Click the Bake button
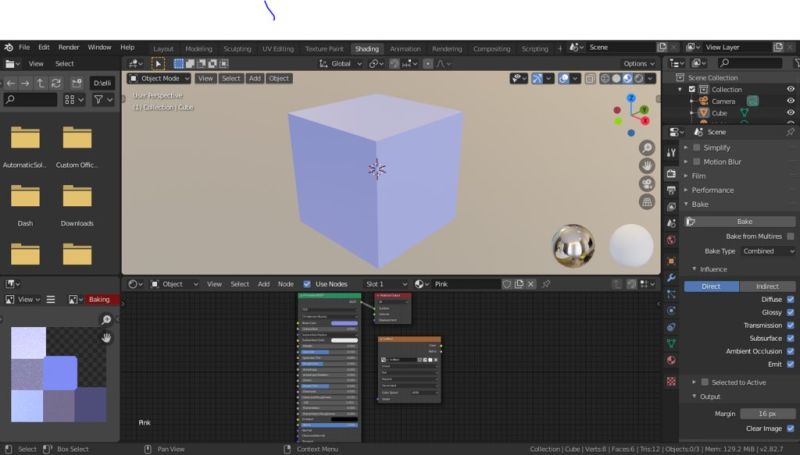The height and width of the screenshot is (455, 800). (x=740, y=221)
